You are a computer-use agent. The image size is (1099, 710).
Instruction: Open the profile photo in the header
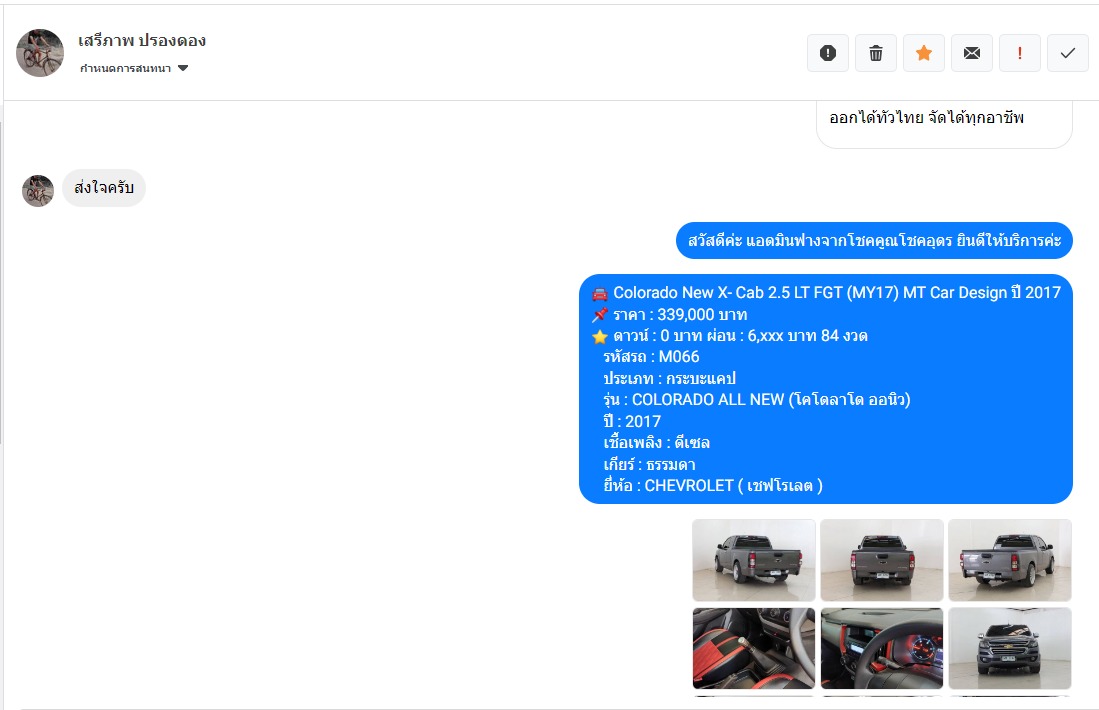[x=40, y=53]
